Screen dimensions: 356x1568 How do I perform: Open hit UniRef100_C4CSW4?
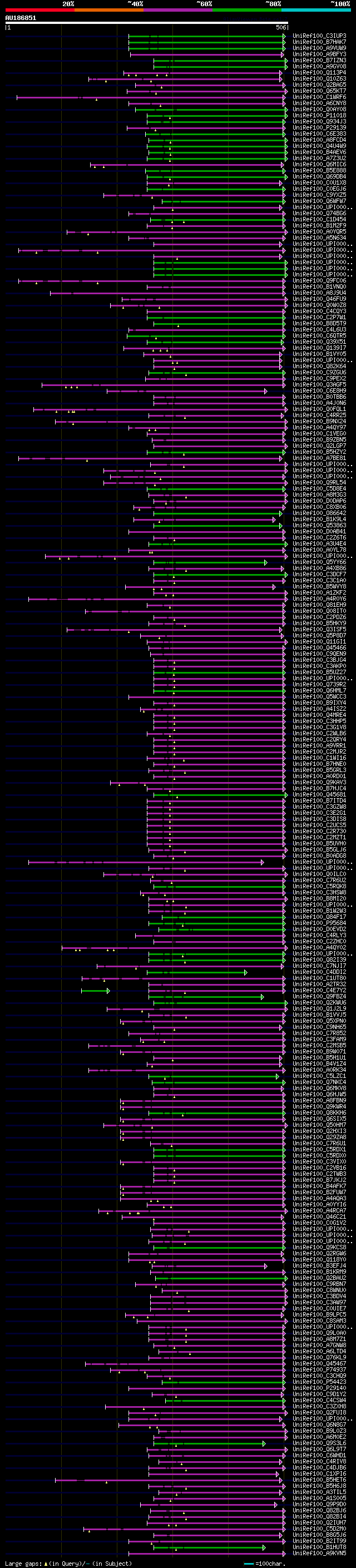319,1400
